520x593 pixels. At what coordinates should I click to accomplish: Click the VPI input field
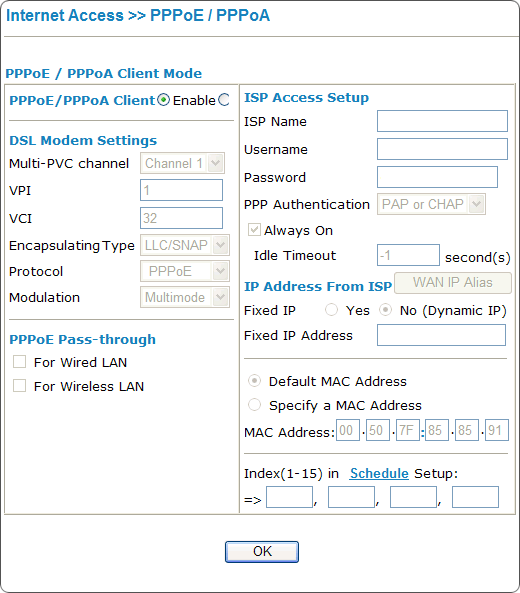[182, 190]
